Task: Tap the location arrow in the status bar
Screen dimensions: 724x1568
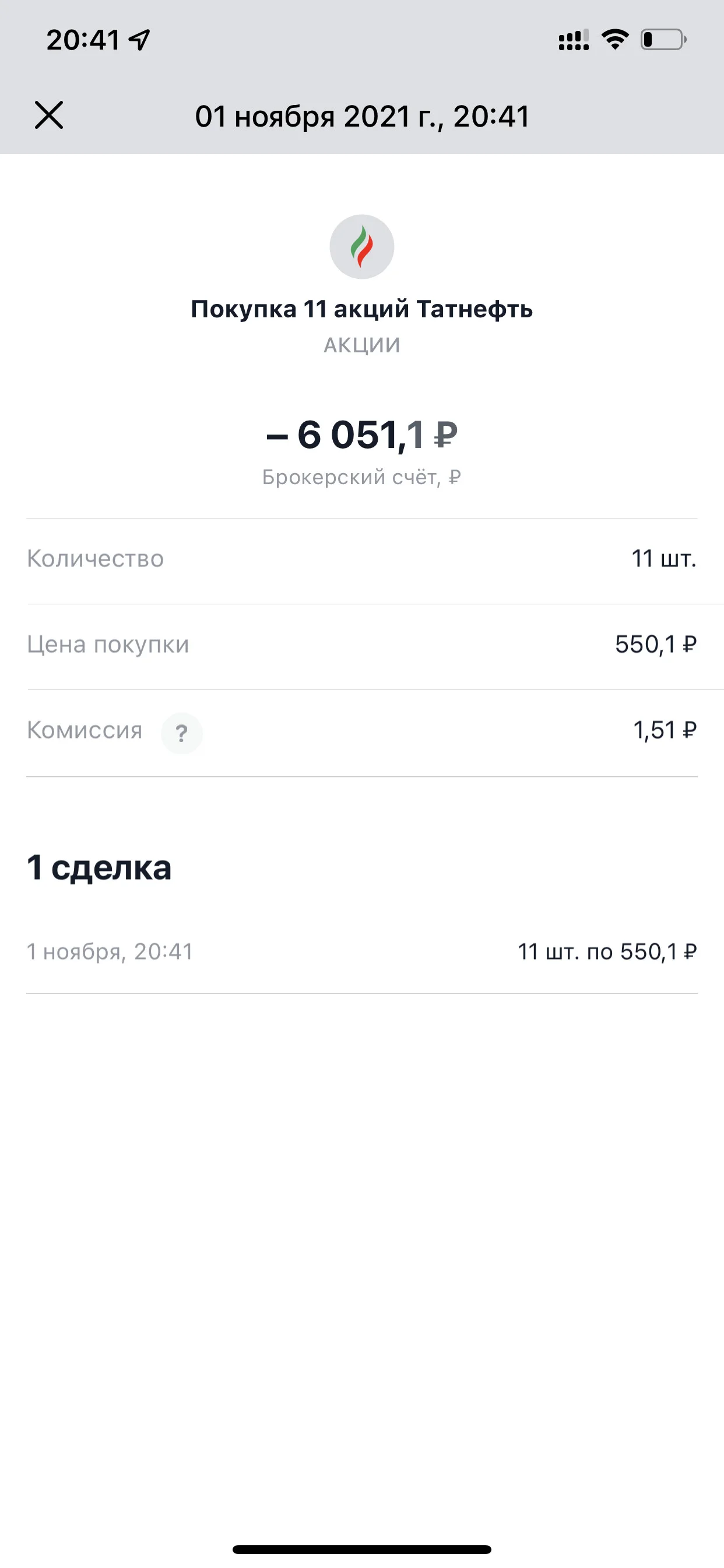Action: 139,40
